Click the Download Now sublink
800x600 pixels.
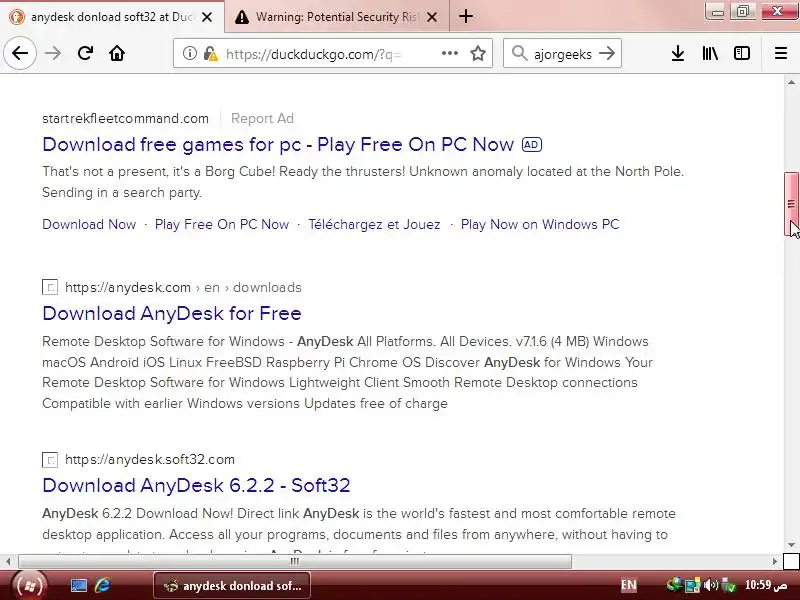click(89, 224)
